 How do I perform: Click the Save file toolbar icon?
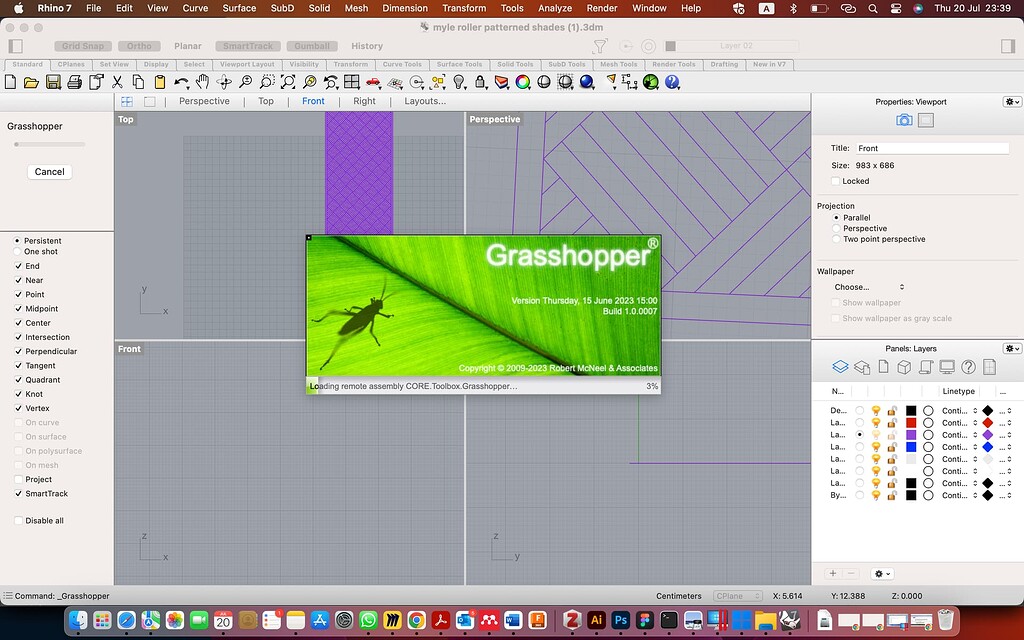(x=53, y=82)
